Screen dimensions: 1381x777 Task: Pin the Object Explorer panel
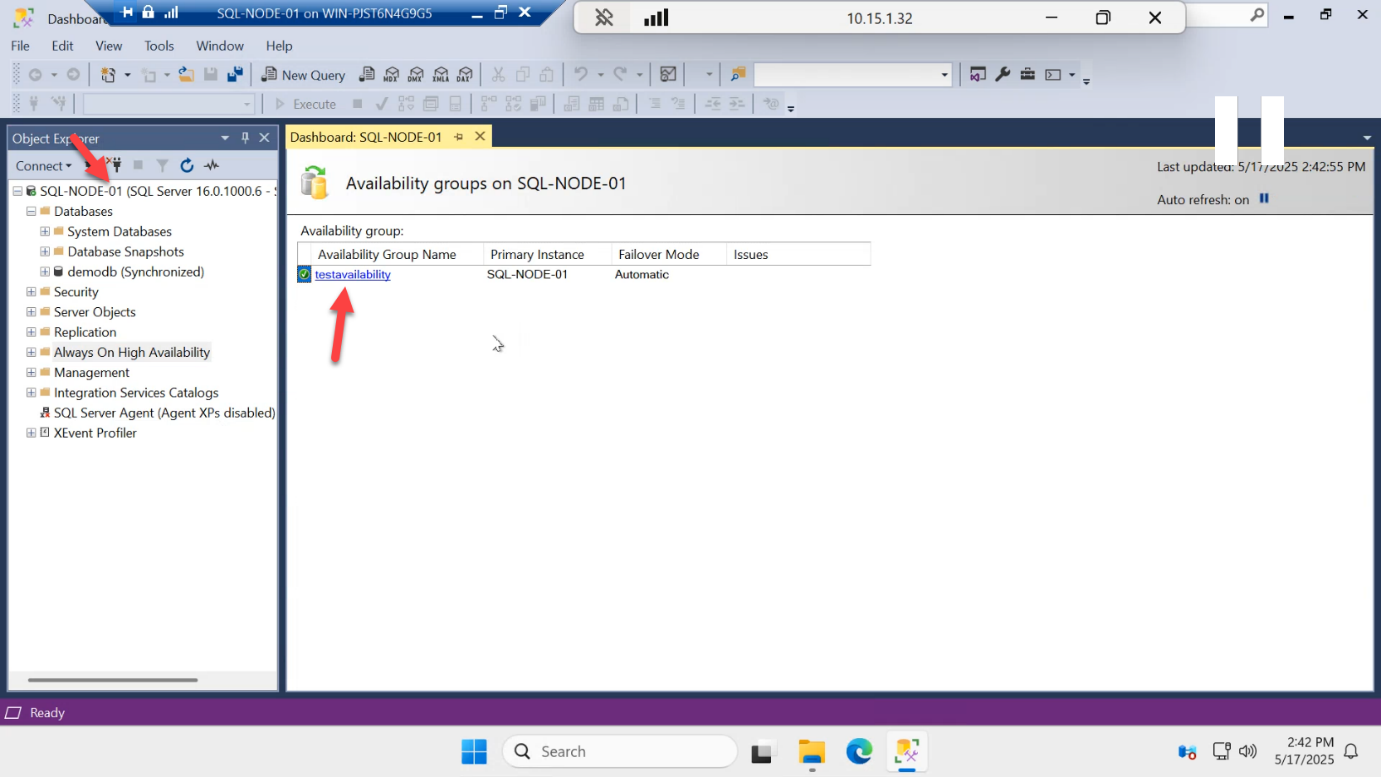click(245, 138)
